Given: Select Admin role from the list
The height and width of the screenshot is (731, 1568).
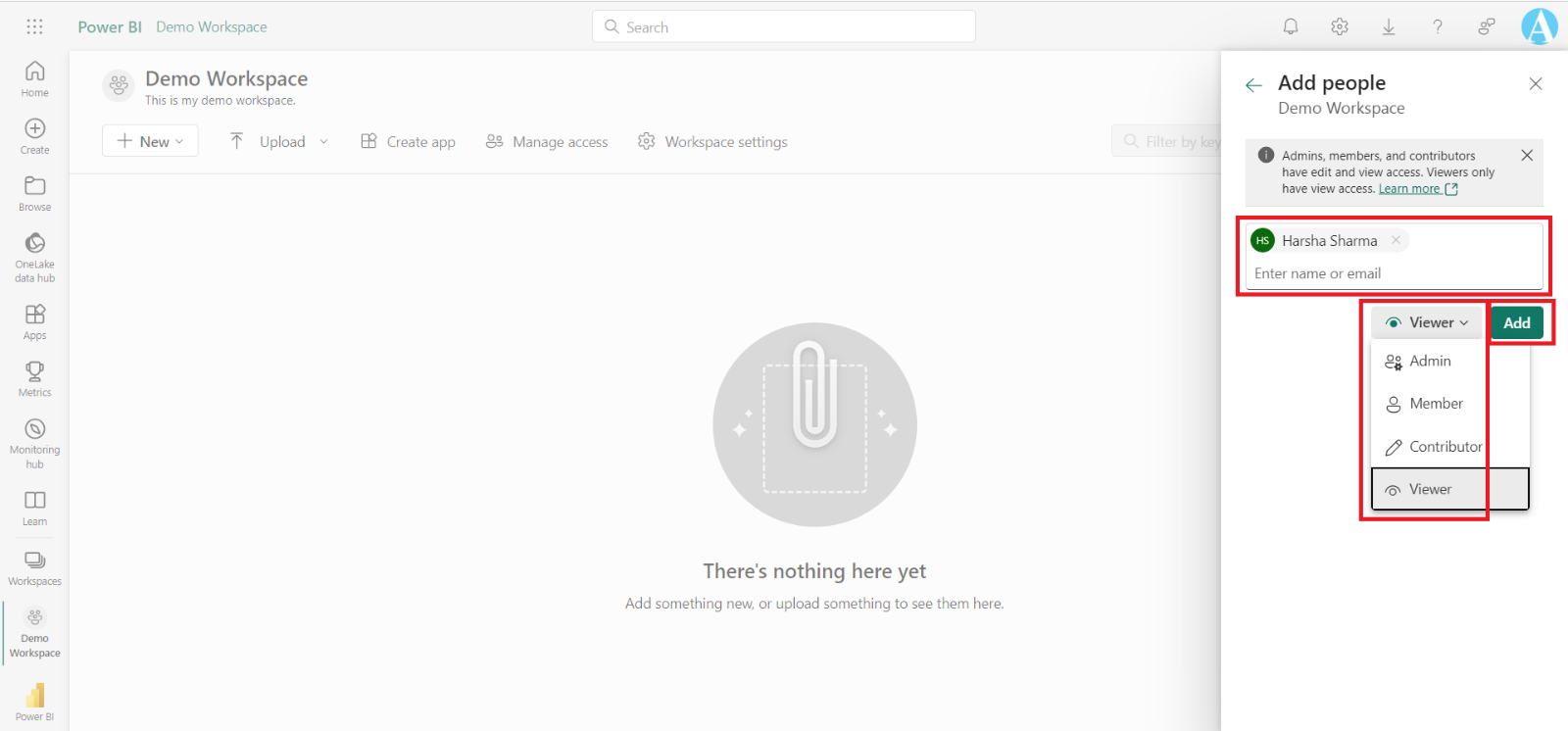Looking at the screenshot, I should click(1429, 362).
